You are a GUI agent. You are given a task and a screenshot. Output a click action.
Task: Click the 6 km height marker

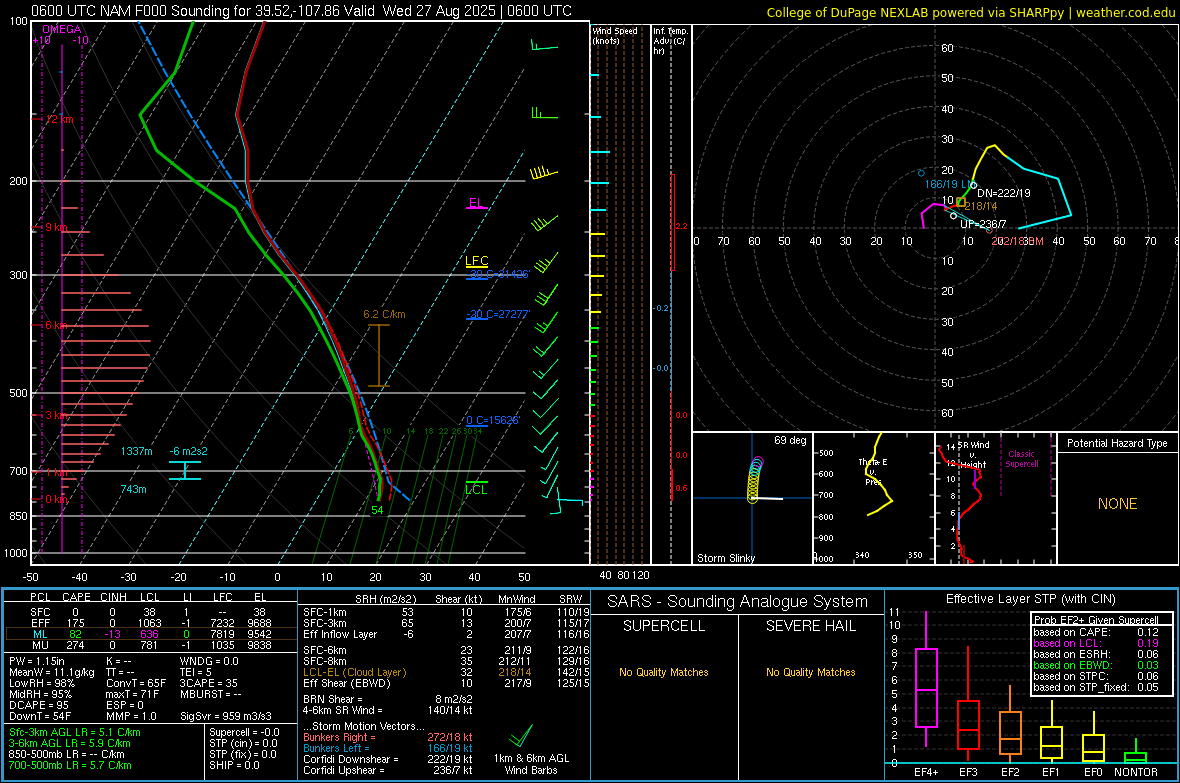58,325
